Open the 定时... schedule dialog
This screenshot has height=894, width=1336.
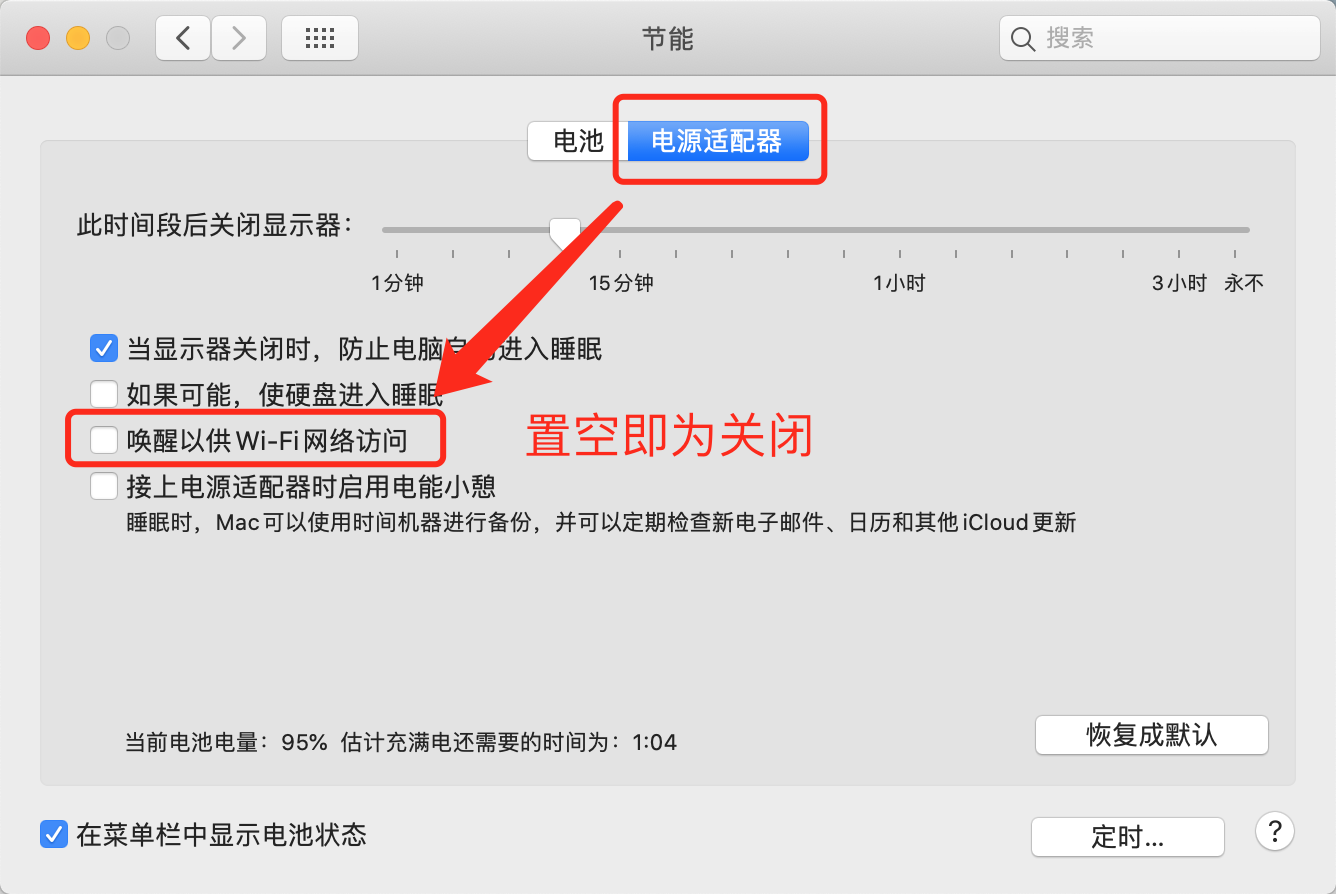1128,837
